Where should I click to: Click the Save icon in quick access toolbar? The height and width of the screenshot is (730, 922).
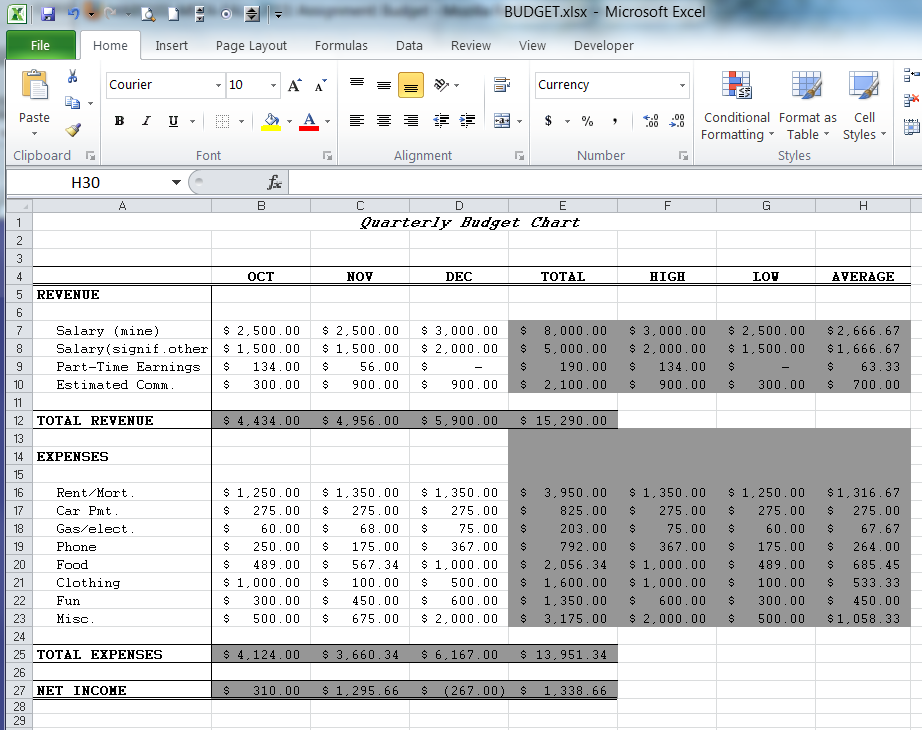click(48, 14)
